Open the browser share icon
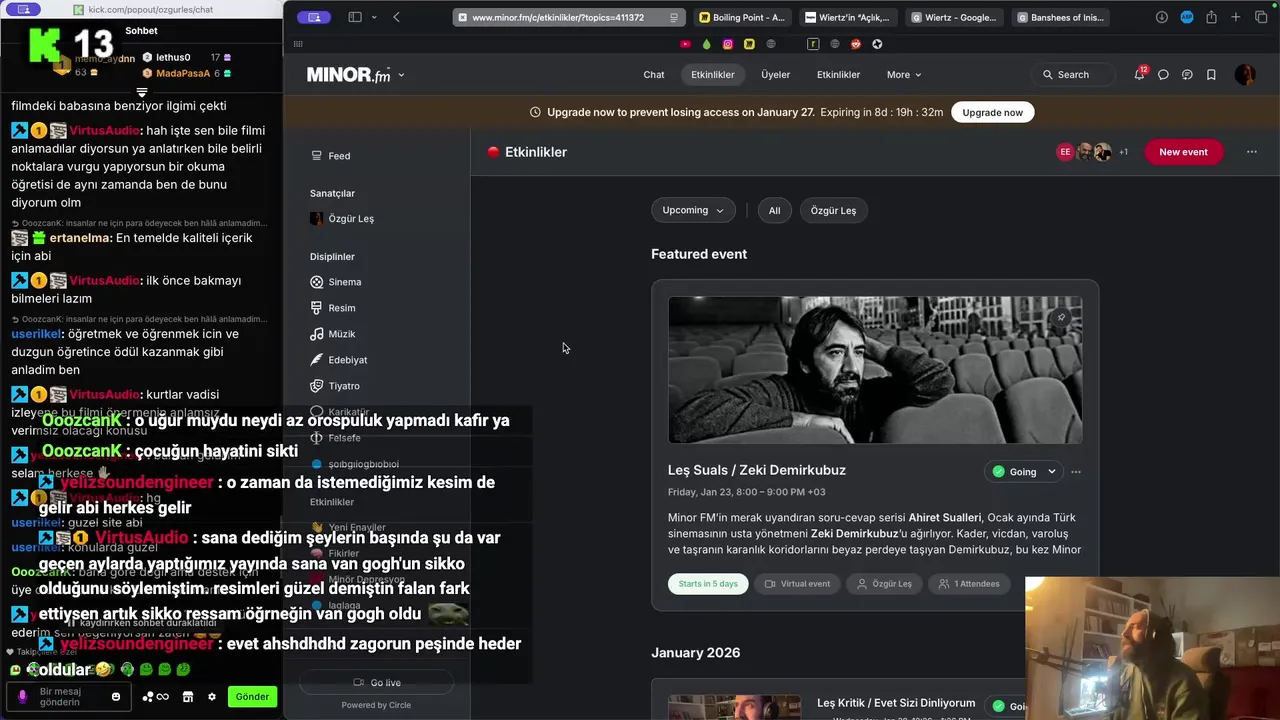This screenshot has width=1280, height=720. pyautogui.click(x=1211, y=17)
